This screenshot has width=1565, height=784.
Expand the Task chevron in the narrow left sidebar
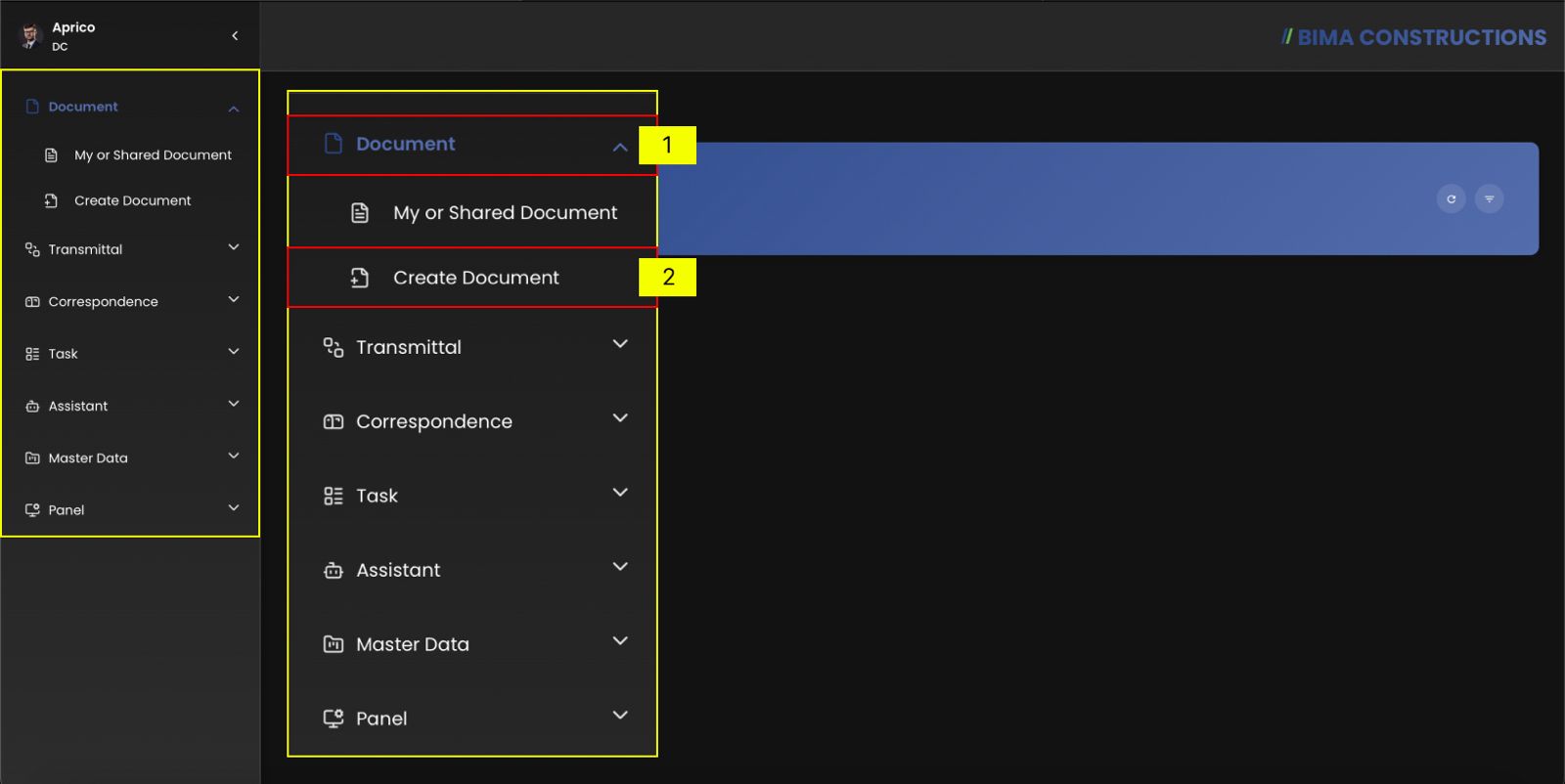click(234, 351)
